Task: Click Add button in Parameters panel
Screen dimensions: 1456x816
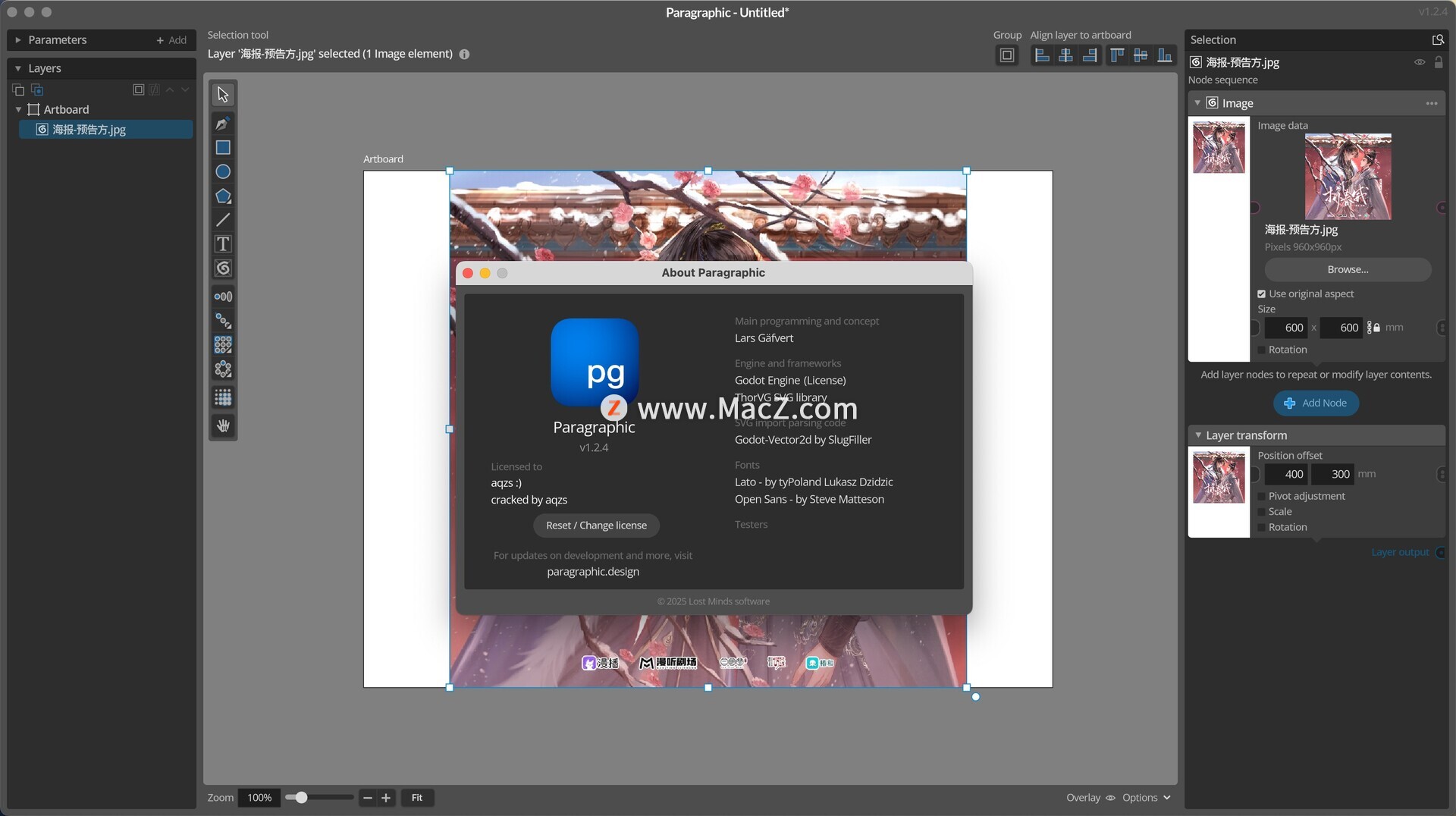Action: click(171, 40)
